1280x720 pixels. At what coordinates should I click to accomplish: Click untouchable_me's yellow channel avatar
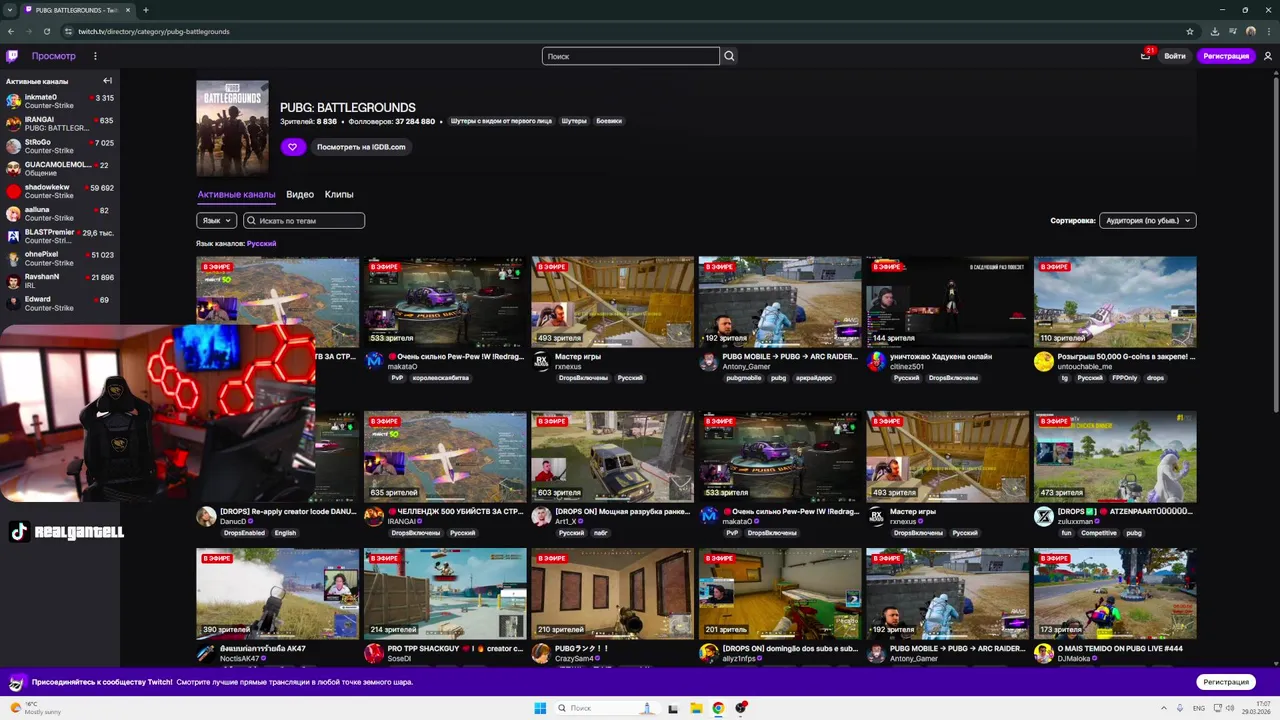click(1043, 362)
